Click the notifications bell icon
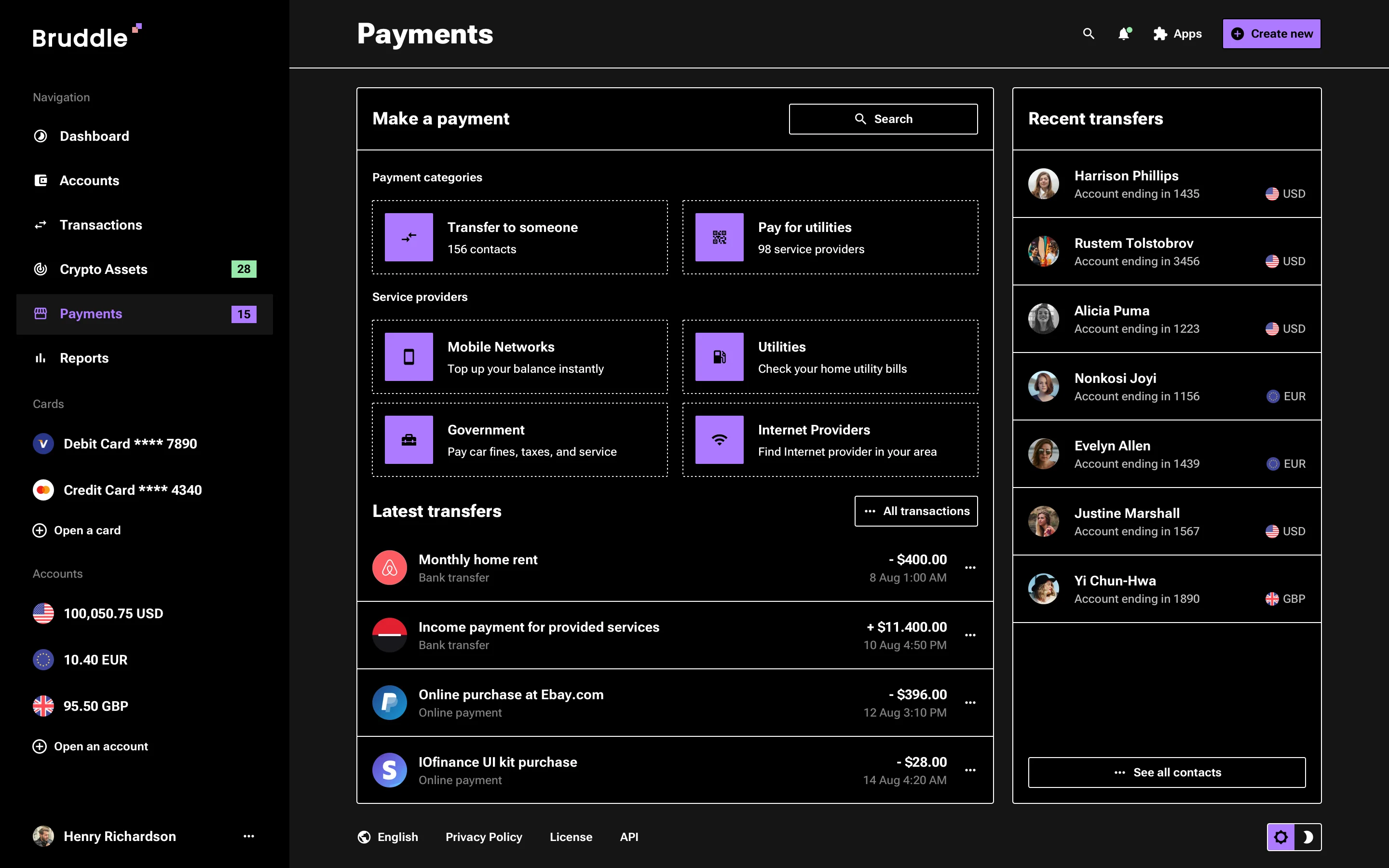This screenshot has width=1389, height=868. 1124,34
